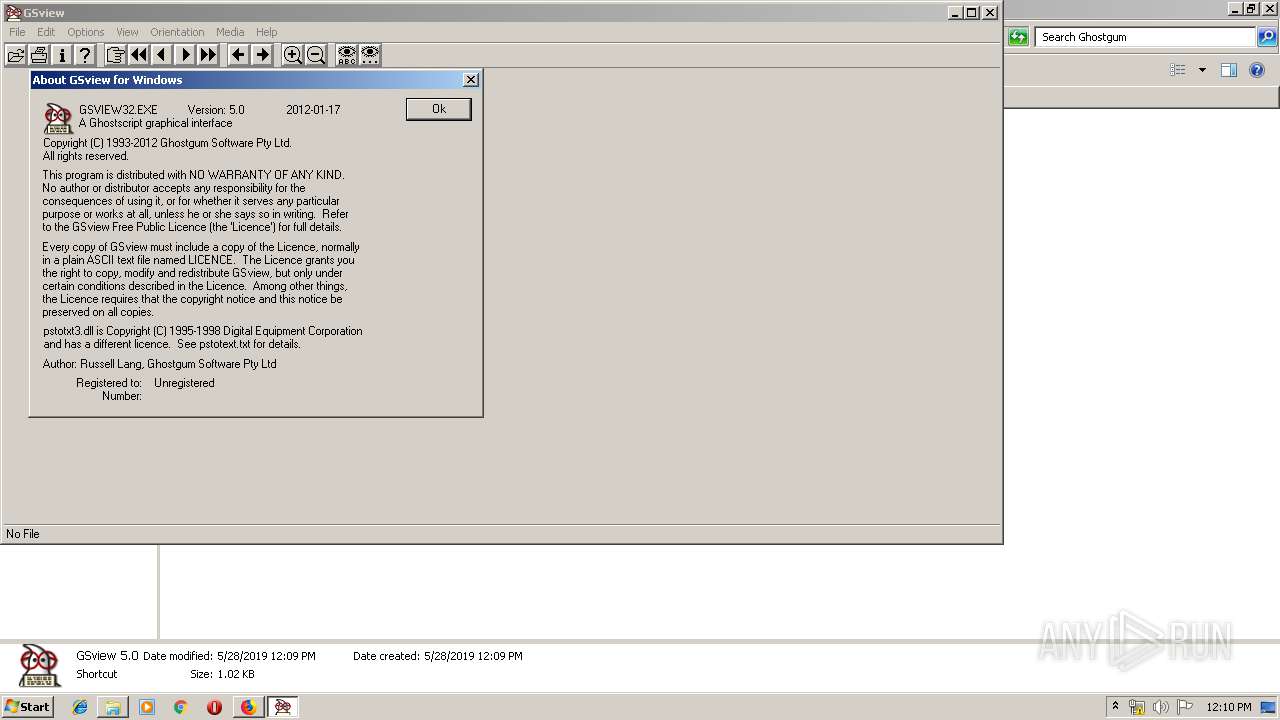Click the 'Unregistered' registration text

coord(184,383)
